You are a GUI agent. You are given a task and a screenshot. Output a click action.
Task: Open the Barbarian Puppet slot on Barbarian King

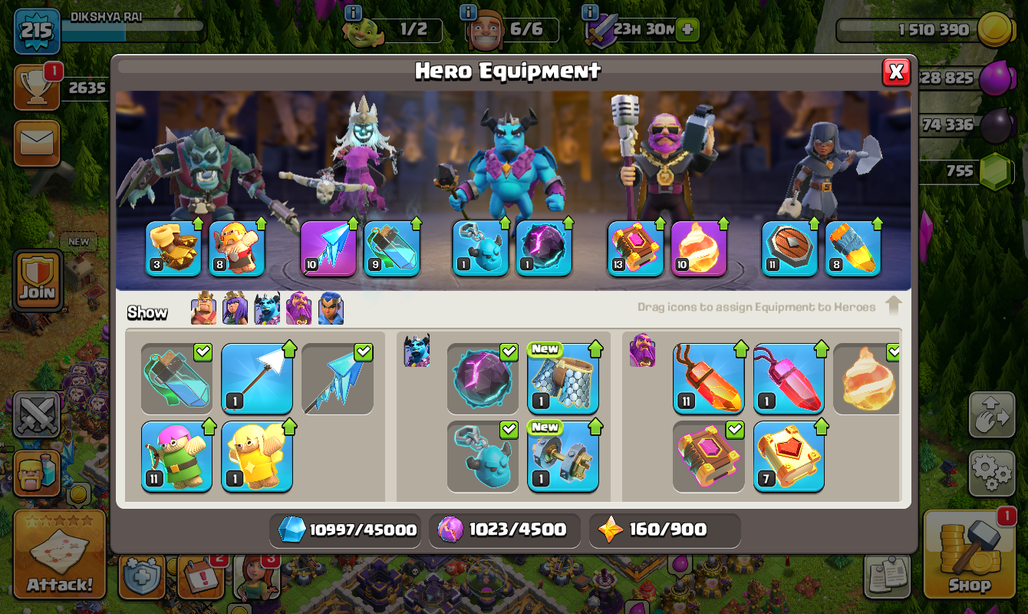click(x=237, y=248)
